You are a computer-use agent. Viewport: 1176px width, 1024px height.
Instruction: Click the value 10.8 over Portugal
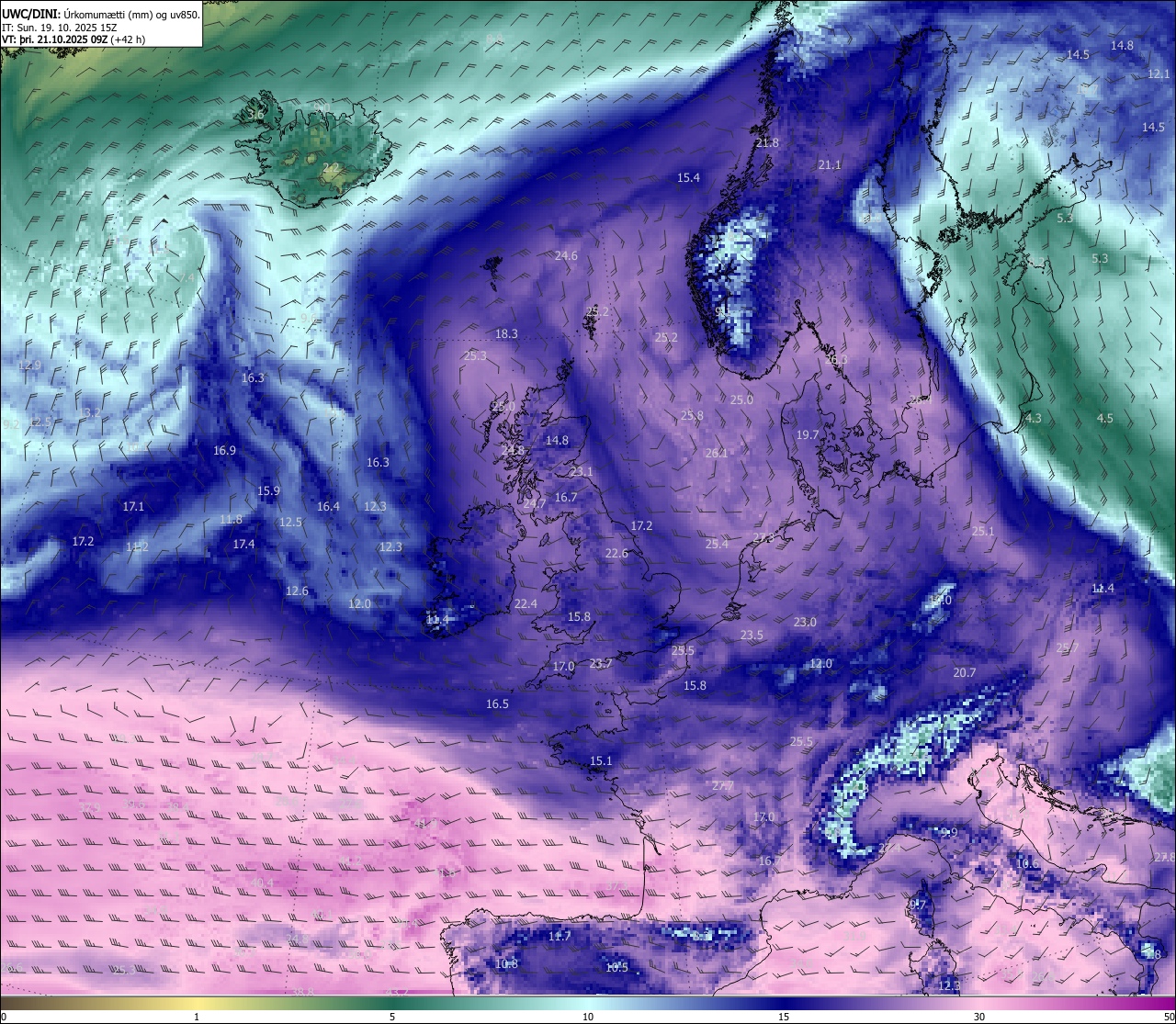(x=506, y=963)
